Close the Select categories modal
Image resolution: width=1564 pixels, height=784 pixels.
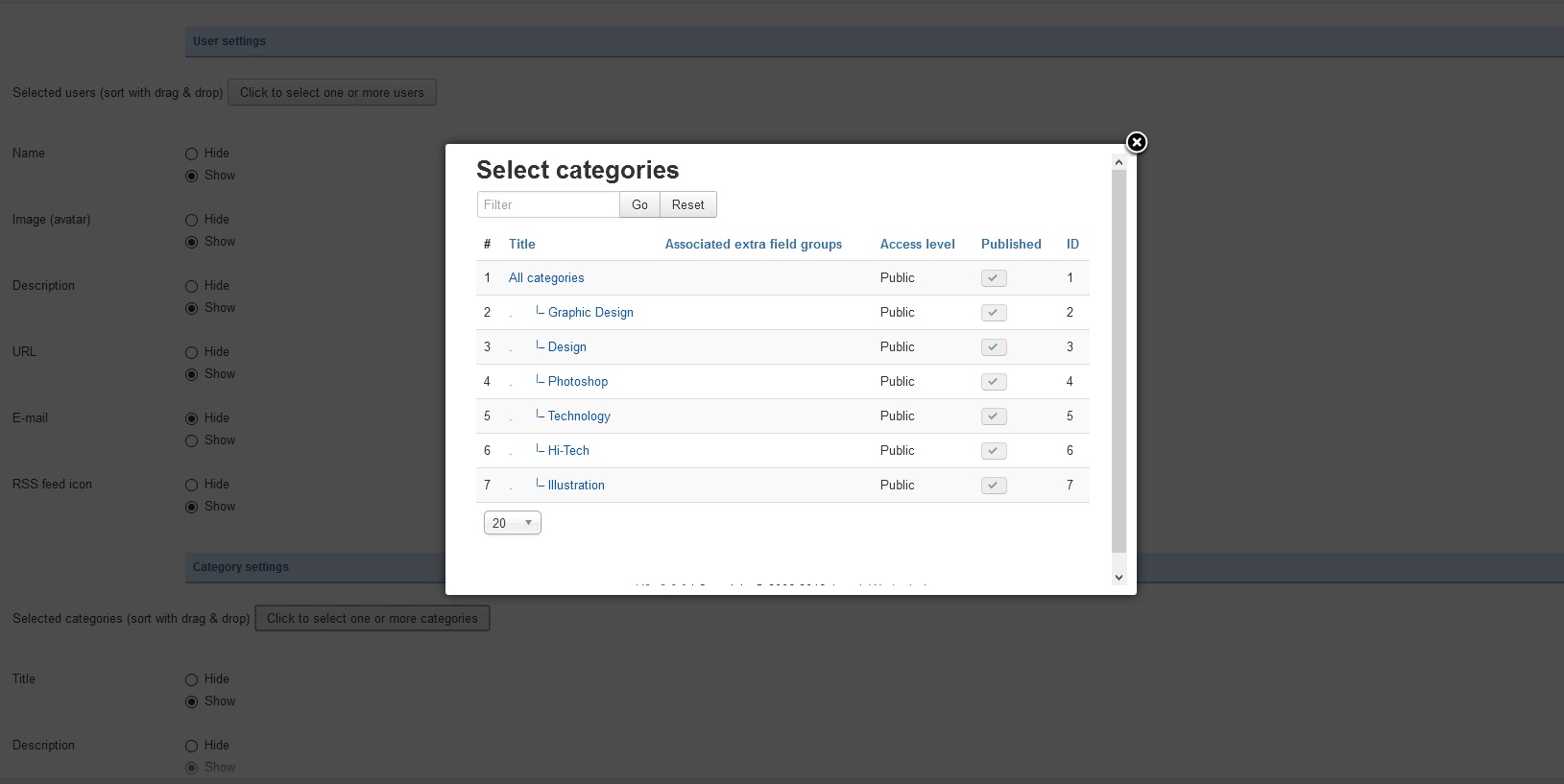1136,142
